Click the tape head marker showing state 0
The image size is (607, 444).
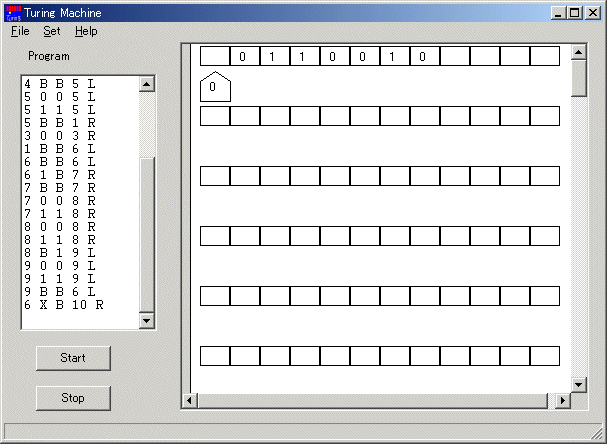[x=215, y=87]
